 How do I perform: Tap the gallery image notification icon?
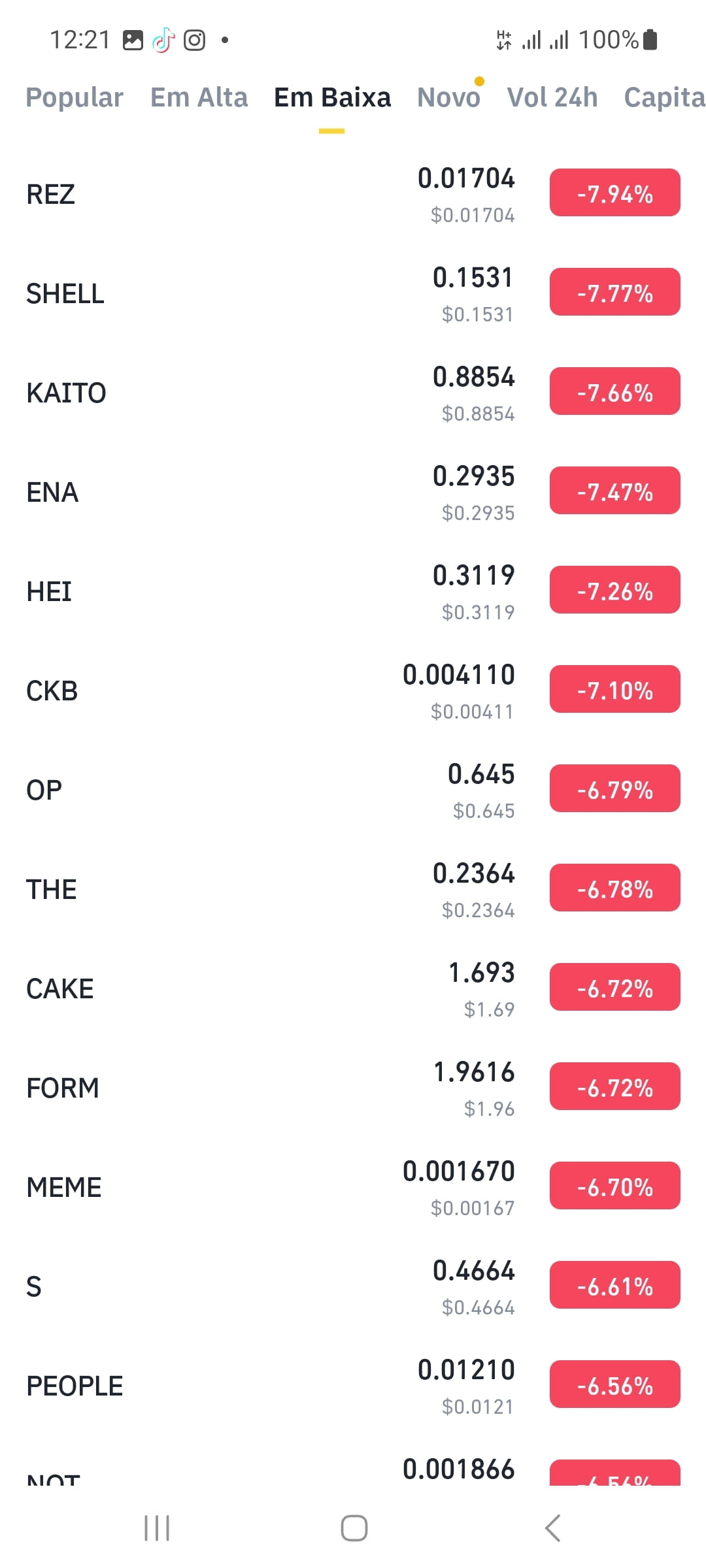(x=133, y=40)
